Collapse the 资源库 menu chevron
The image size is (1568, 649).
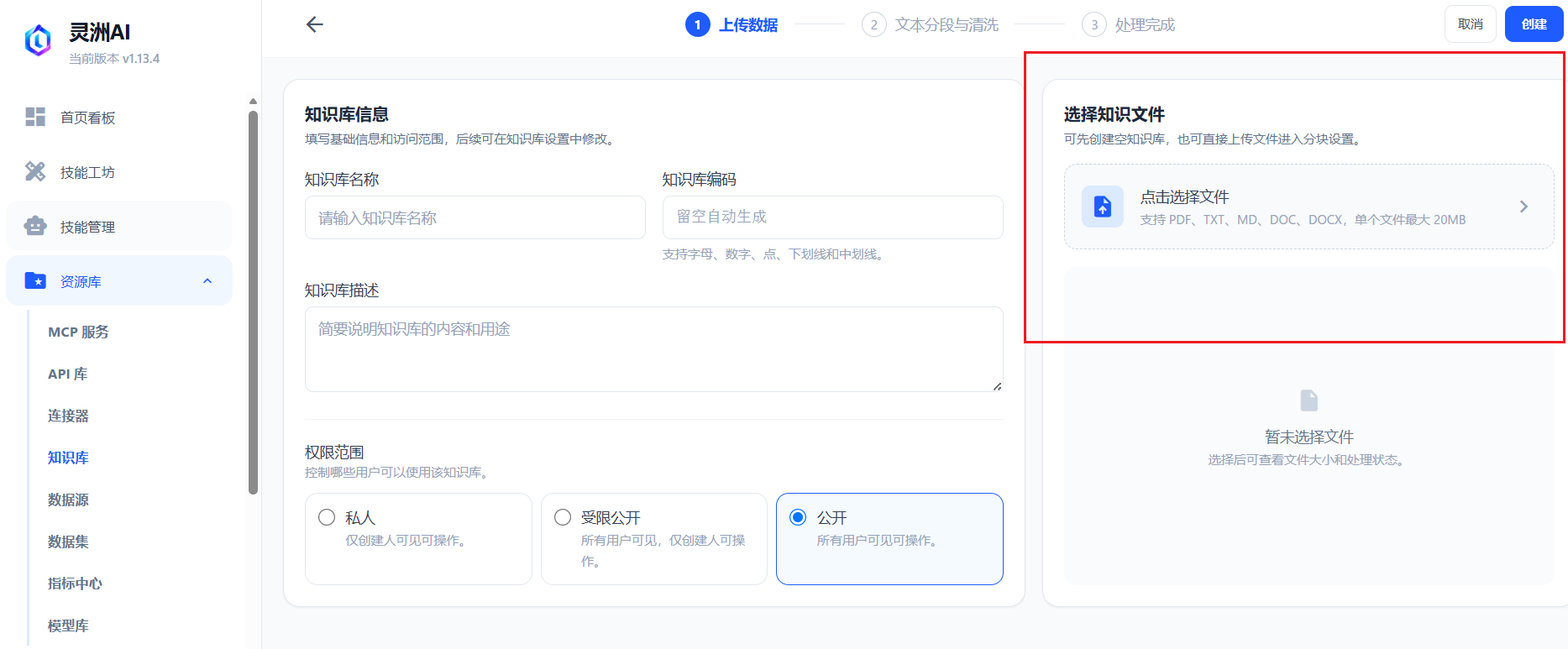(207, 281)
